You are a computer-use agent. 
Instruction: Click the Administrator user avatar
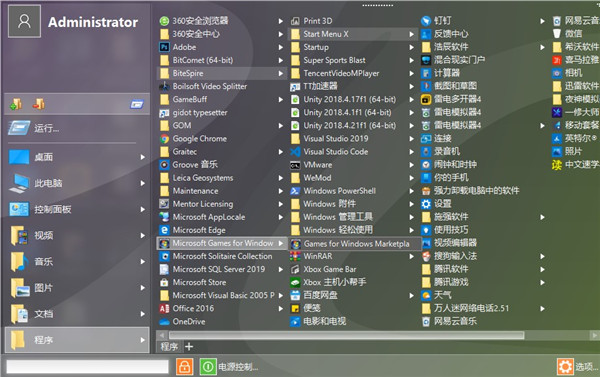click(x=24, y=21)
